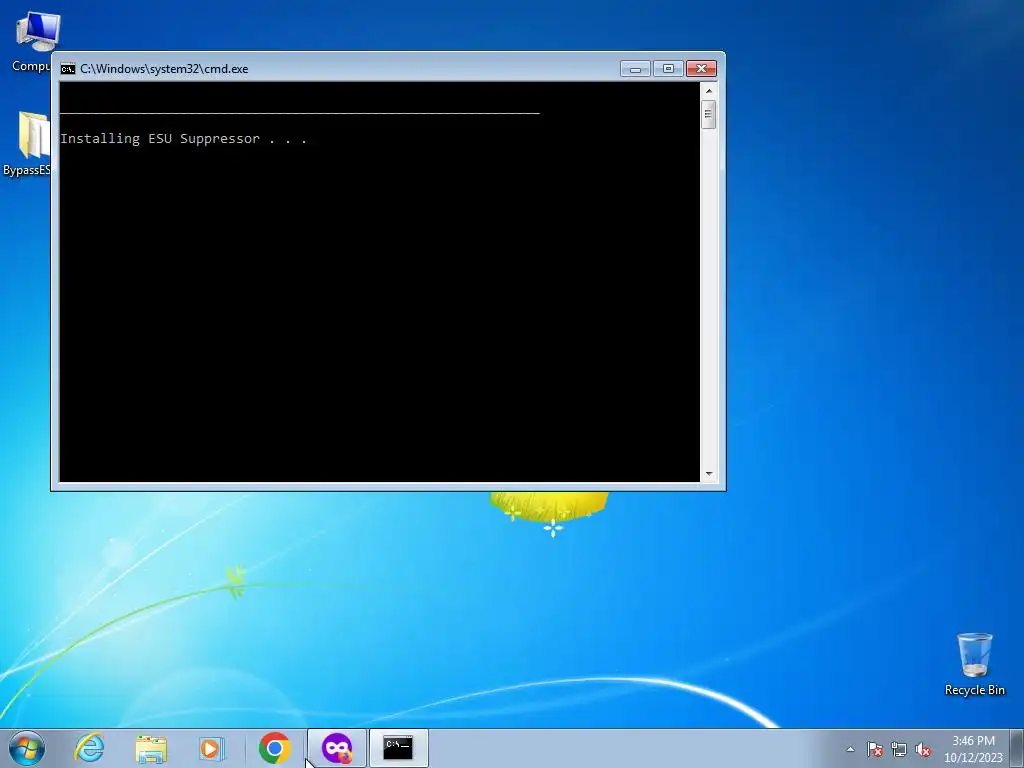
Task: Select the Computer desktop icon
Action: click(31, 42)
